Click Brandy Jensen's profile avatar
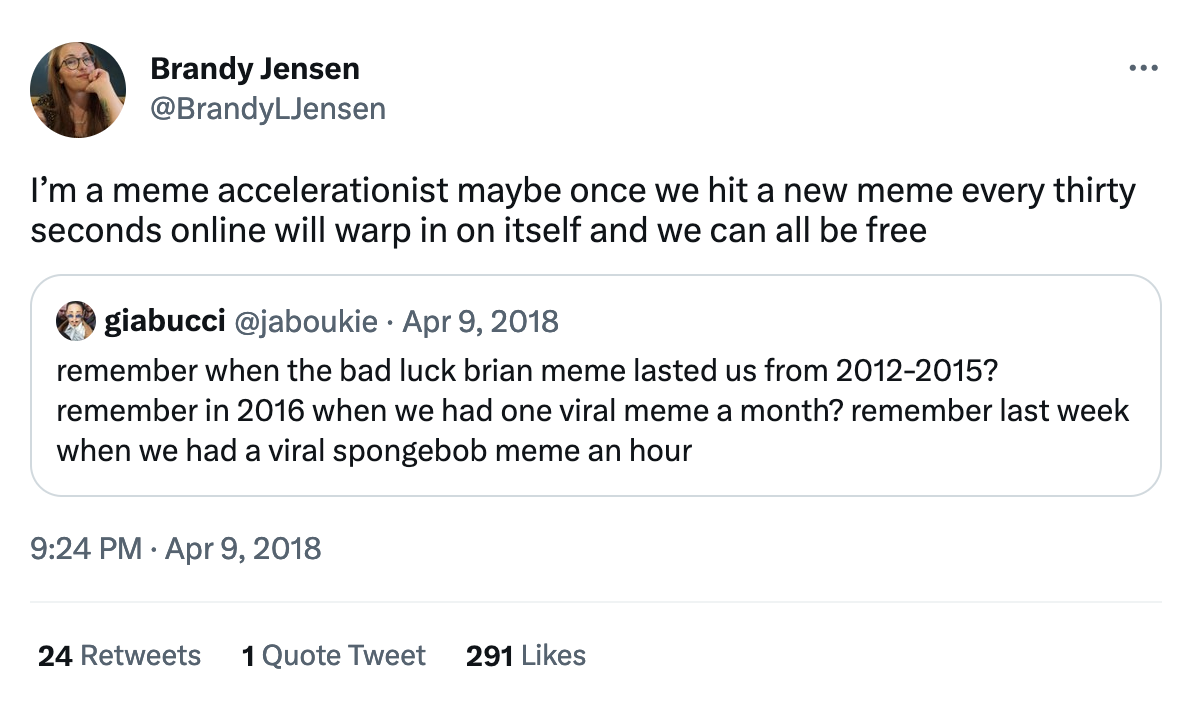This screenshot has height=702, width=1190. (x=78, y=90)
